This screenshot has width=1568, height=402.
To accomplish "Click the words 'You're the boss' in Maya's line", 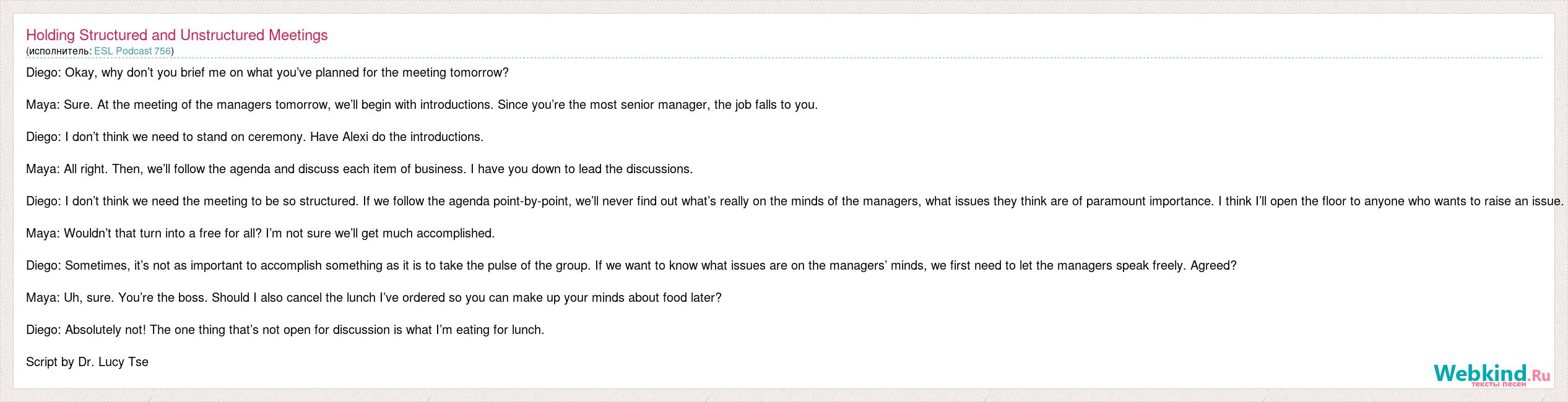I will [163, 297].
